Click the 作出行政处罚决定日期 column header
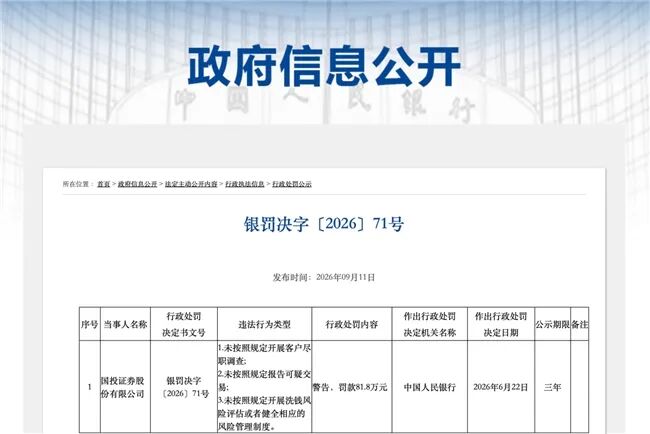Screen dimensions: 650x434 [501, 324]
